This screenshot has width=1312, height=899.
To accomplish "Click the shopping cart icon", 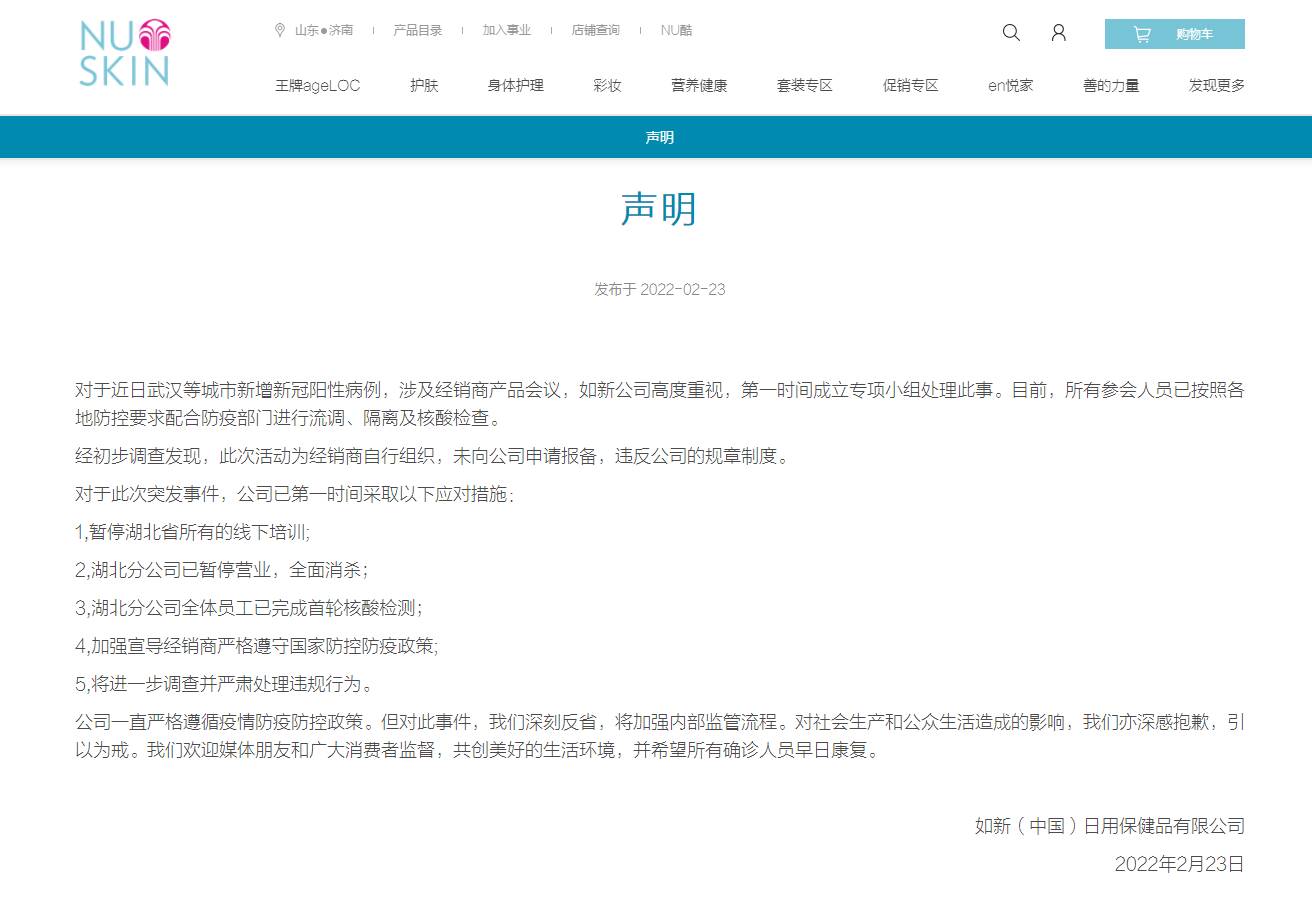I will [1141, 34].
